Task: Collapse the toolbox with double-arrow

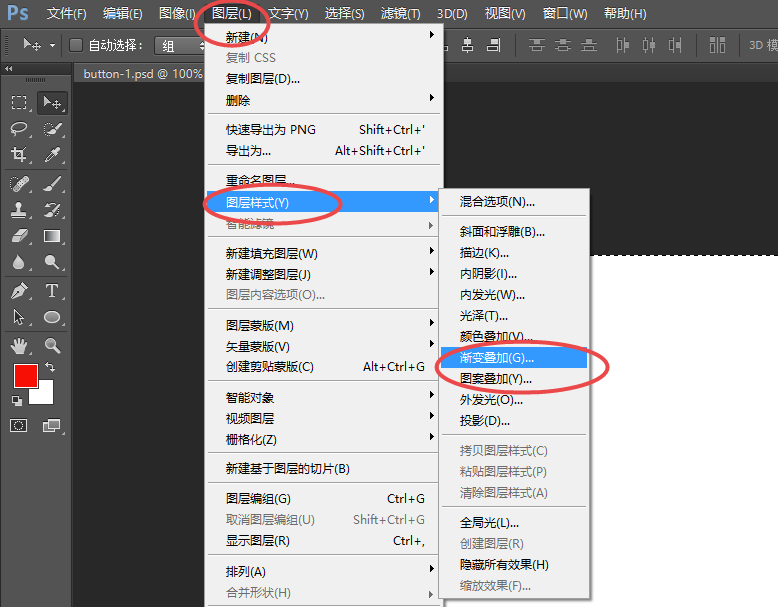Action: (9, 68)
